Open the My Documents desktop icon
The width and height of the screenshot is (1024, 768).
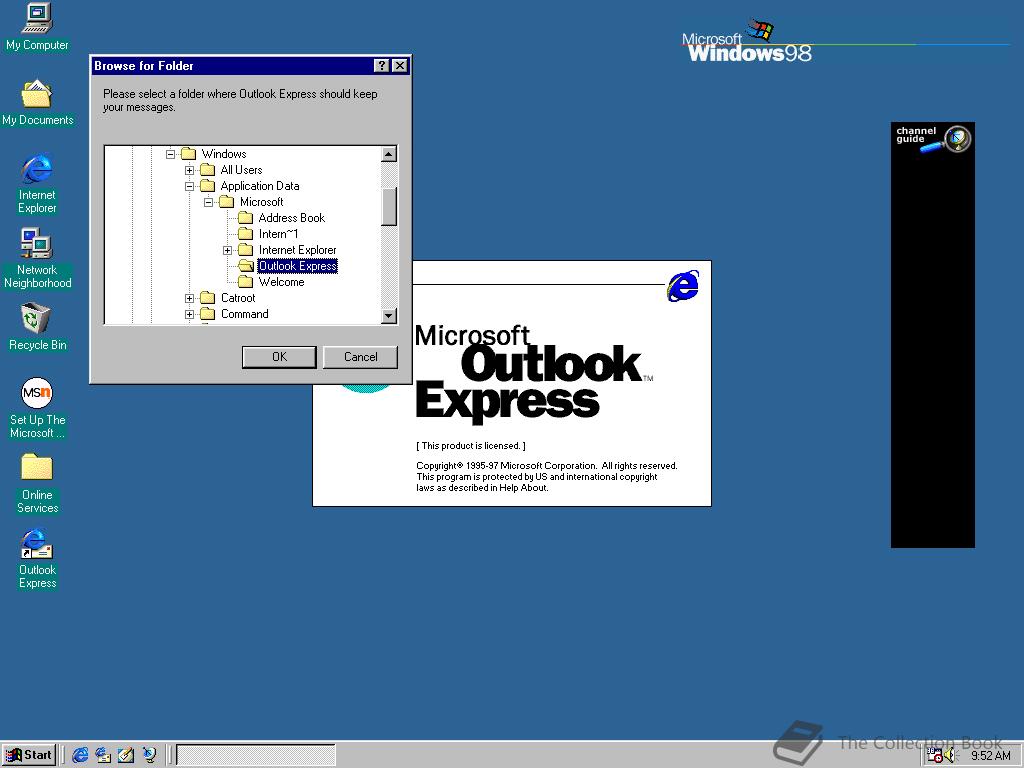[x=37, y=103]
